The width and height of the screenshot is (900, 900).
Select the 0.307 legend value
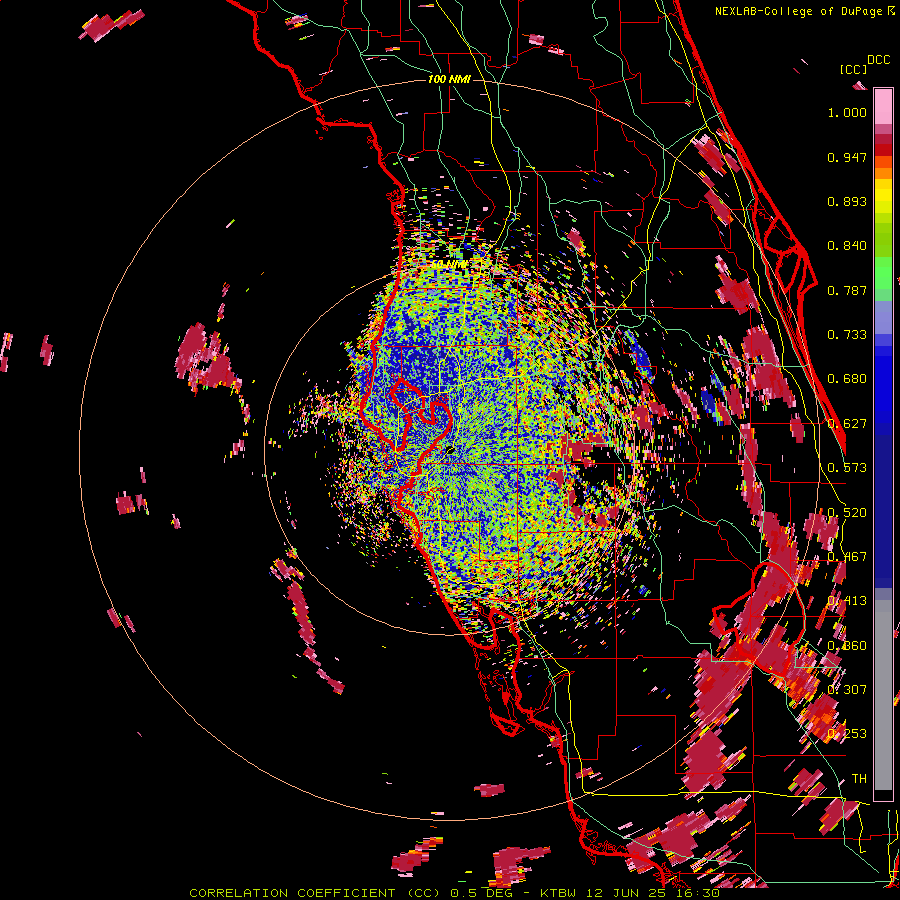(x=847, y=689)
